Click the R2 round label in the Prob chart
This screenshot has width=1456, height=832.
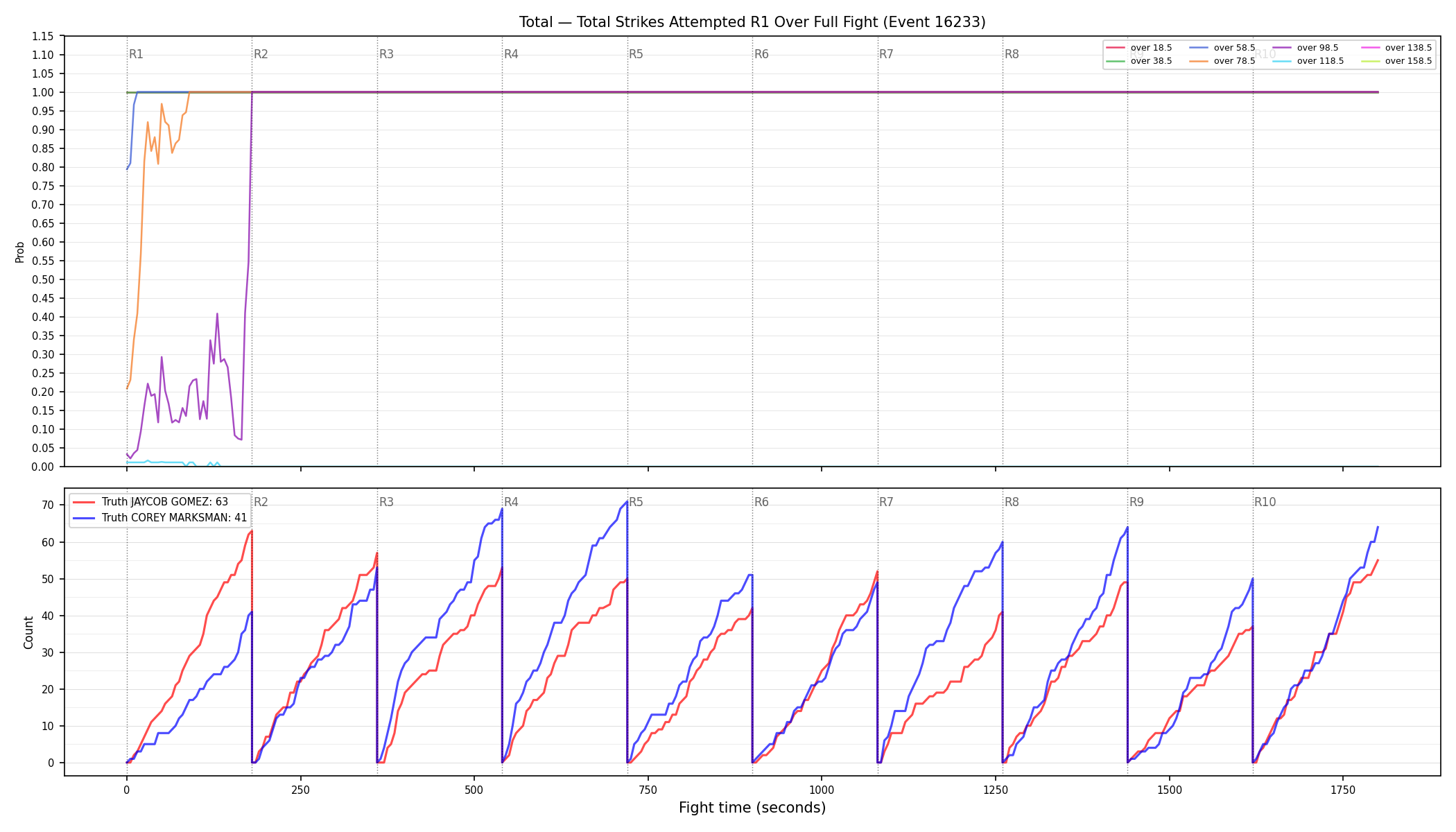click(x=261, y=54)
